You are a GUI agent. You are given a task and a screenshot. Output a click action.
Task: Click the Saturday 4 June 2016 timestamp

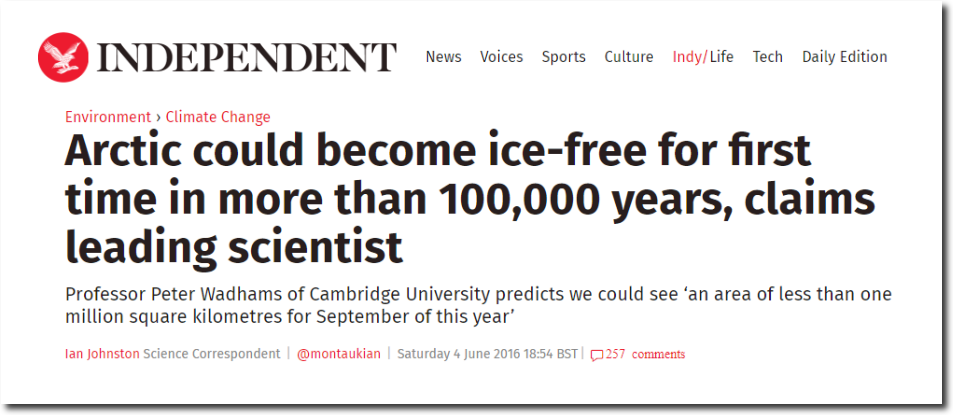point(487,354)
